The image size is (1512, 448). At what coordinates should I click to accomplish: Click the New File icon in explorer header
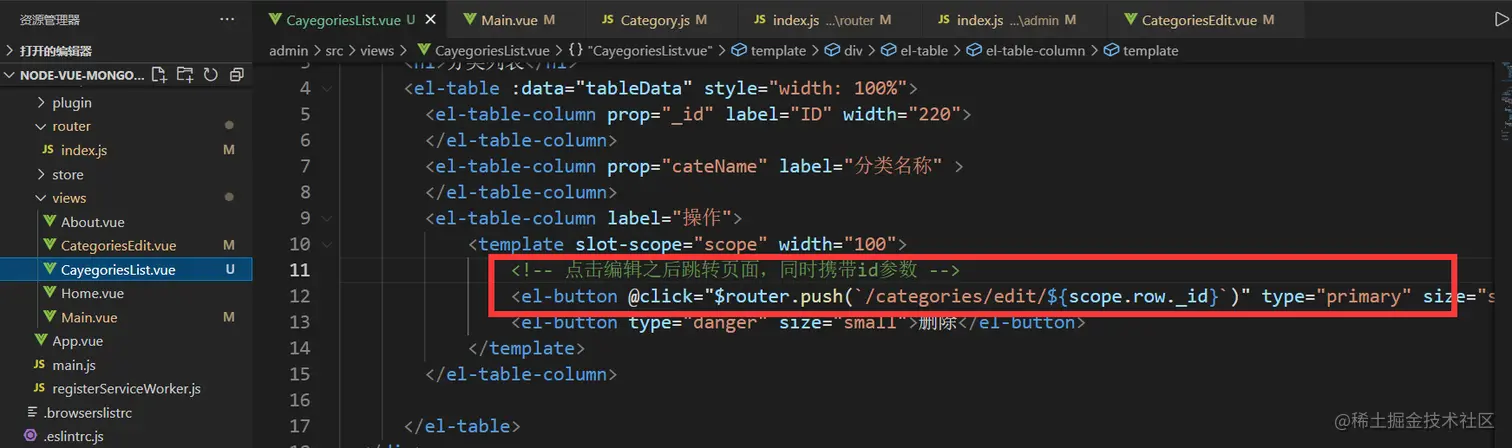point(159,75)
